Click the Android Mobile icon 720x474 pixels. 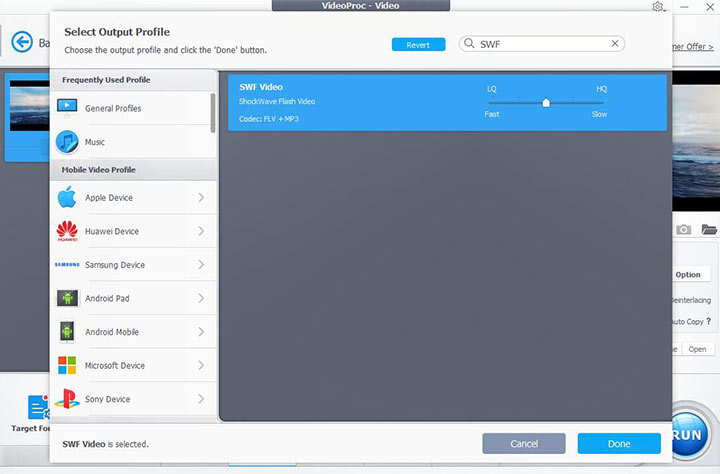[67, 332]
